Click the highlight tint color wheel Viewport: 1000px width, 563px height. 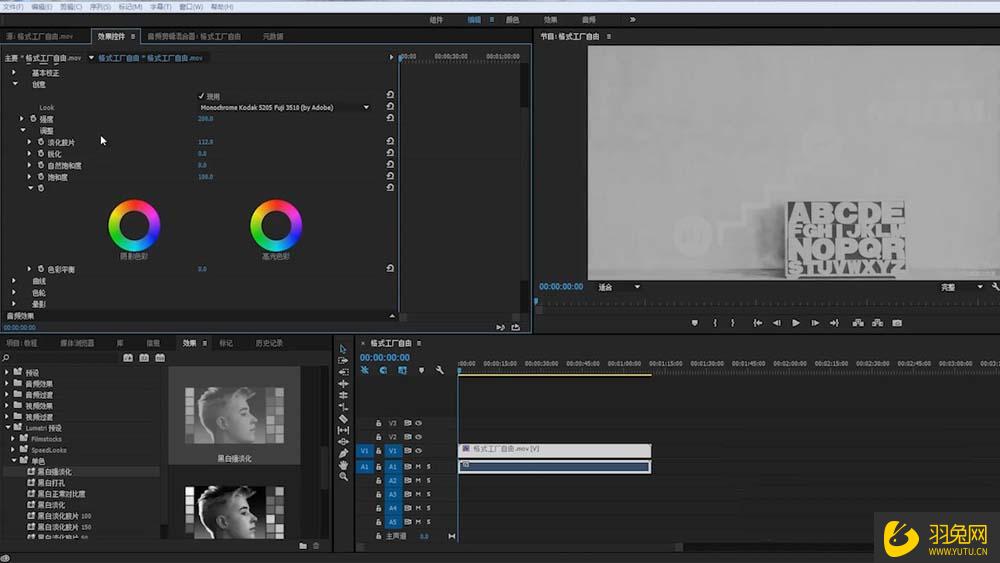pos(276,224)
